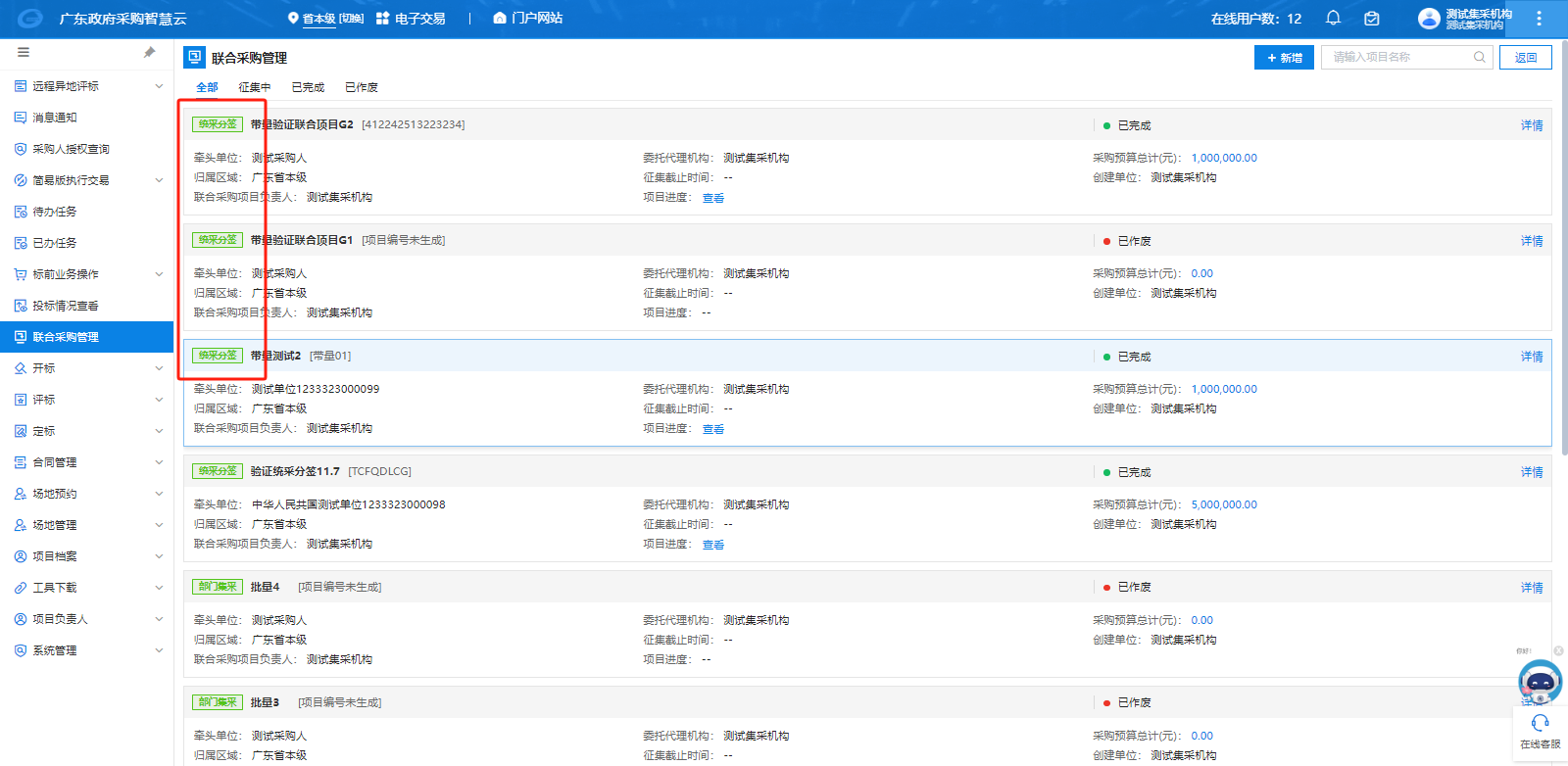Click 远程异地评标 sidebar icon

click(21, 86)
